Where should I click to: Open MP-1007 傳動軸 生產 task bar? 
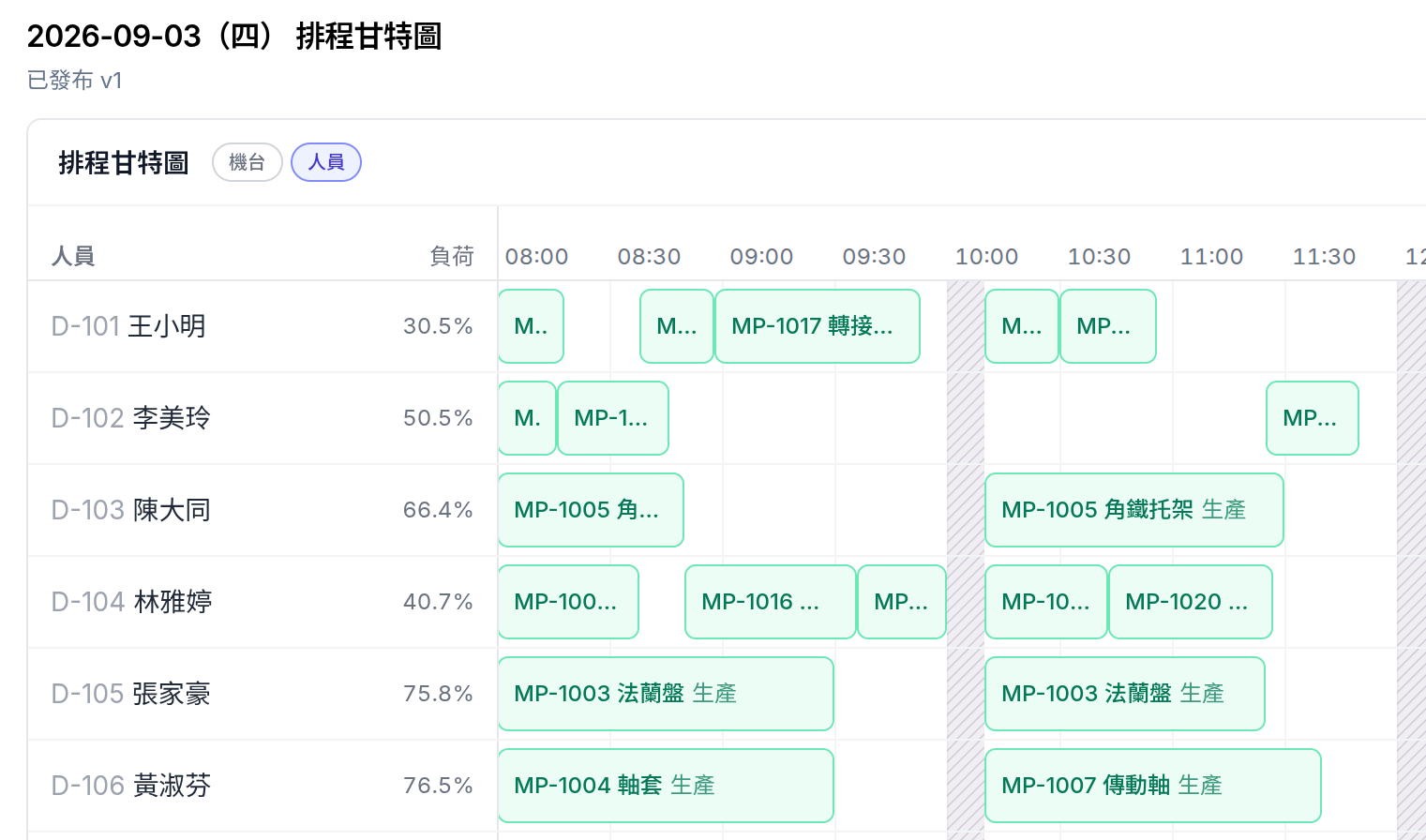[1153, 786]
